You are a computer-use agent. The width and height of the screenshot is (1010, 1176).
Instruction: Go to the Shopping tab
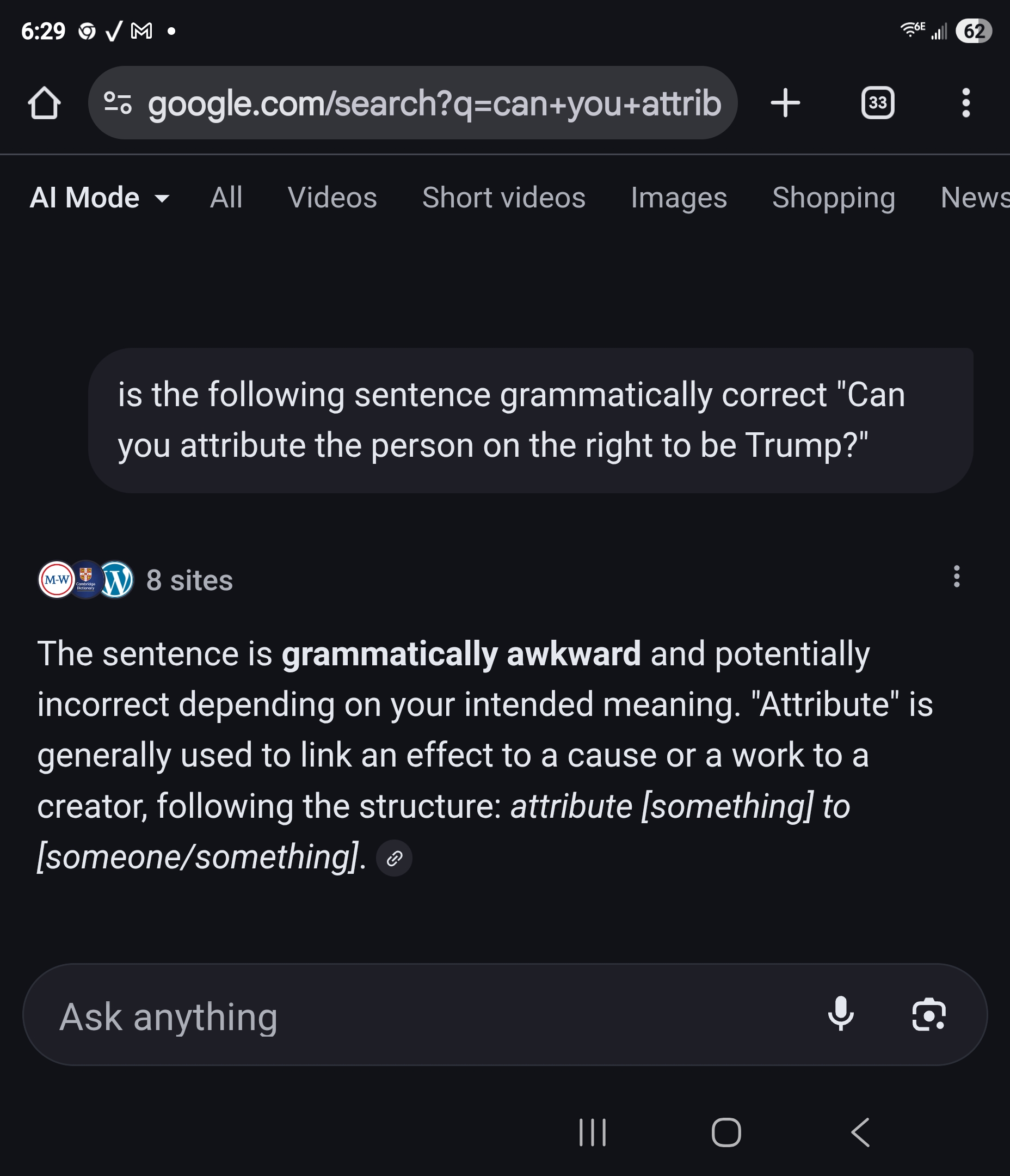click(834, 198)
